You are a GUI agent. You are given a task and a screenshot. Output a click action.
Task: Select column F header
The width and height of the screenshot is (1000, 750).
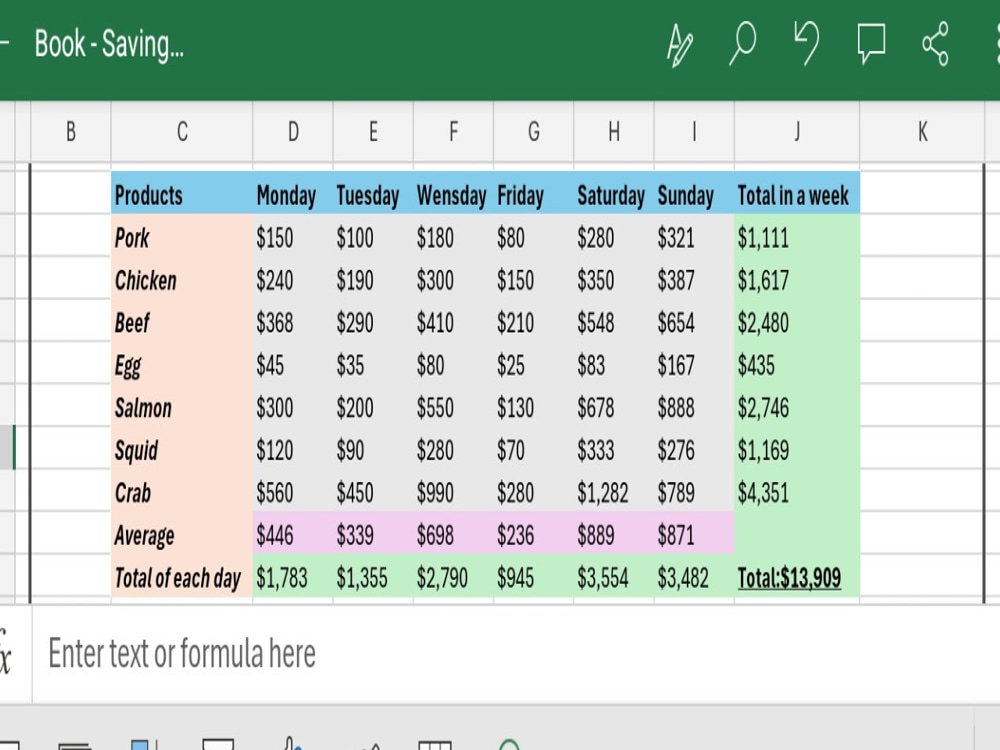(453, 132)
